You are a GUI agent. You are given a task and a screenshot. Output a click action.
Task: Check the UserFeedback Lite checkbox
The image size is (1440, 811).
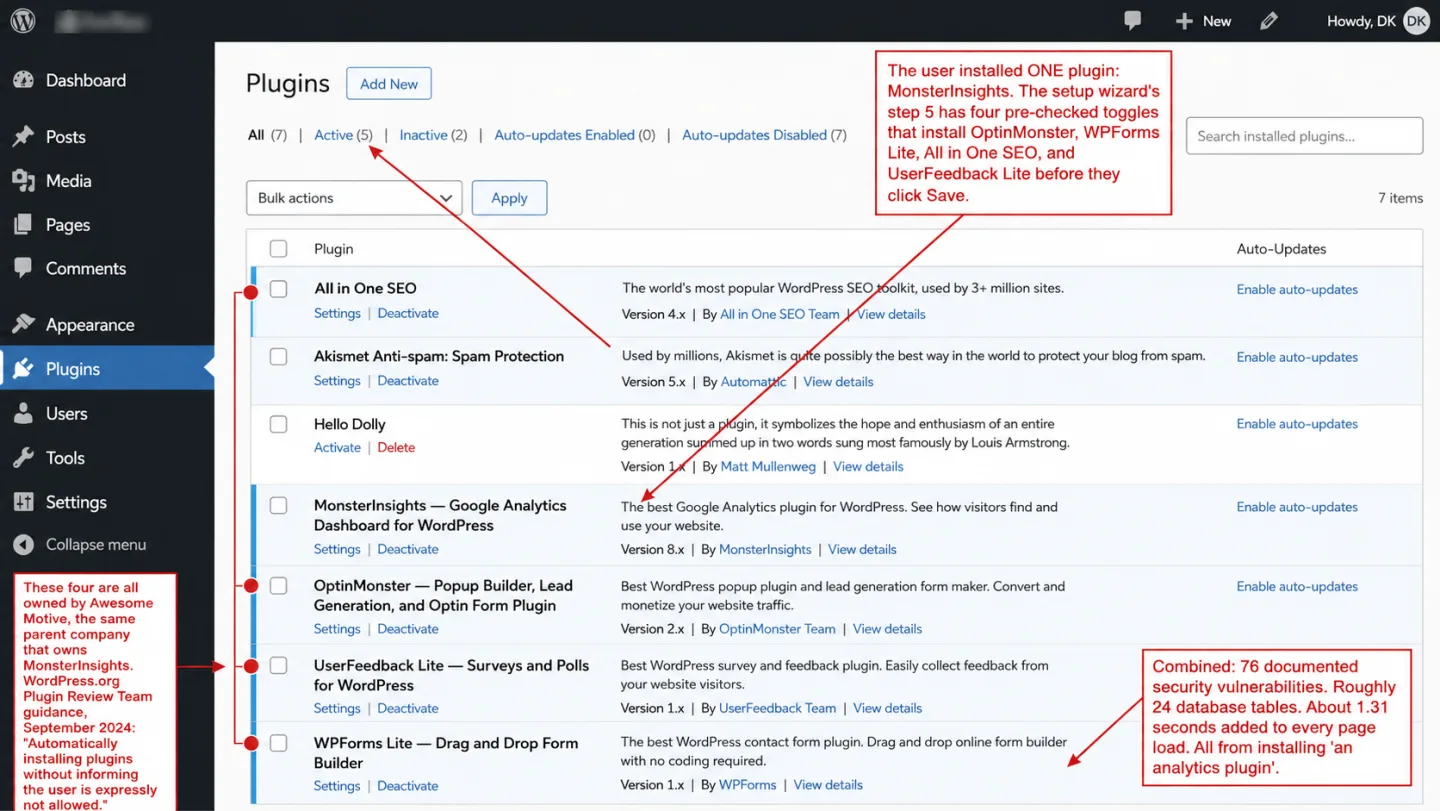tap(278, 666)
